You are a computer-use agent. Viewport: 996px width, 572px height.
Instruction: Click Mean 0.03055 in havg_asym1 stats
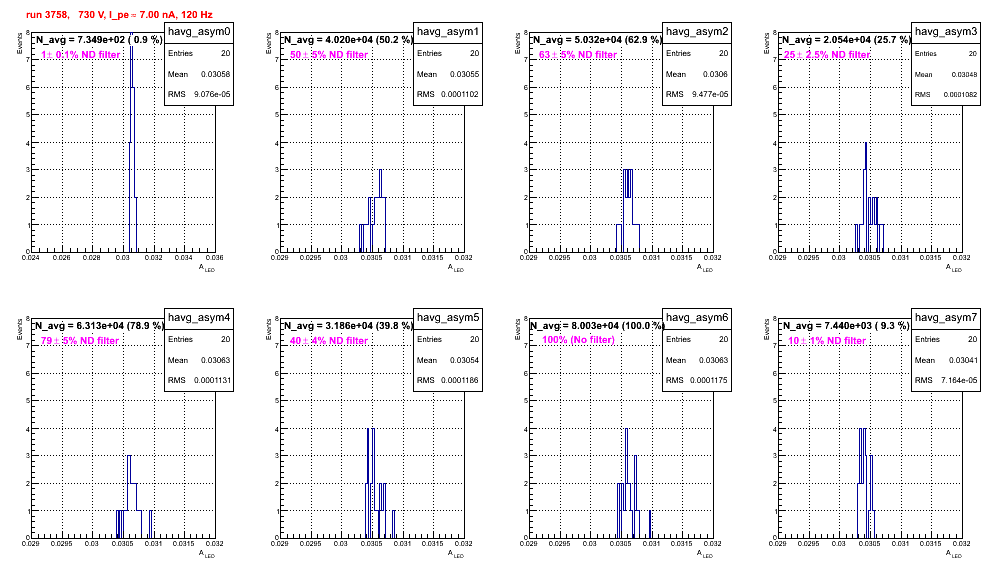tap(448, 74)
